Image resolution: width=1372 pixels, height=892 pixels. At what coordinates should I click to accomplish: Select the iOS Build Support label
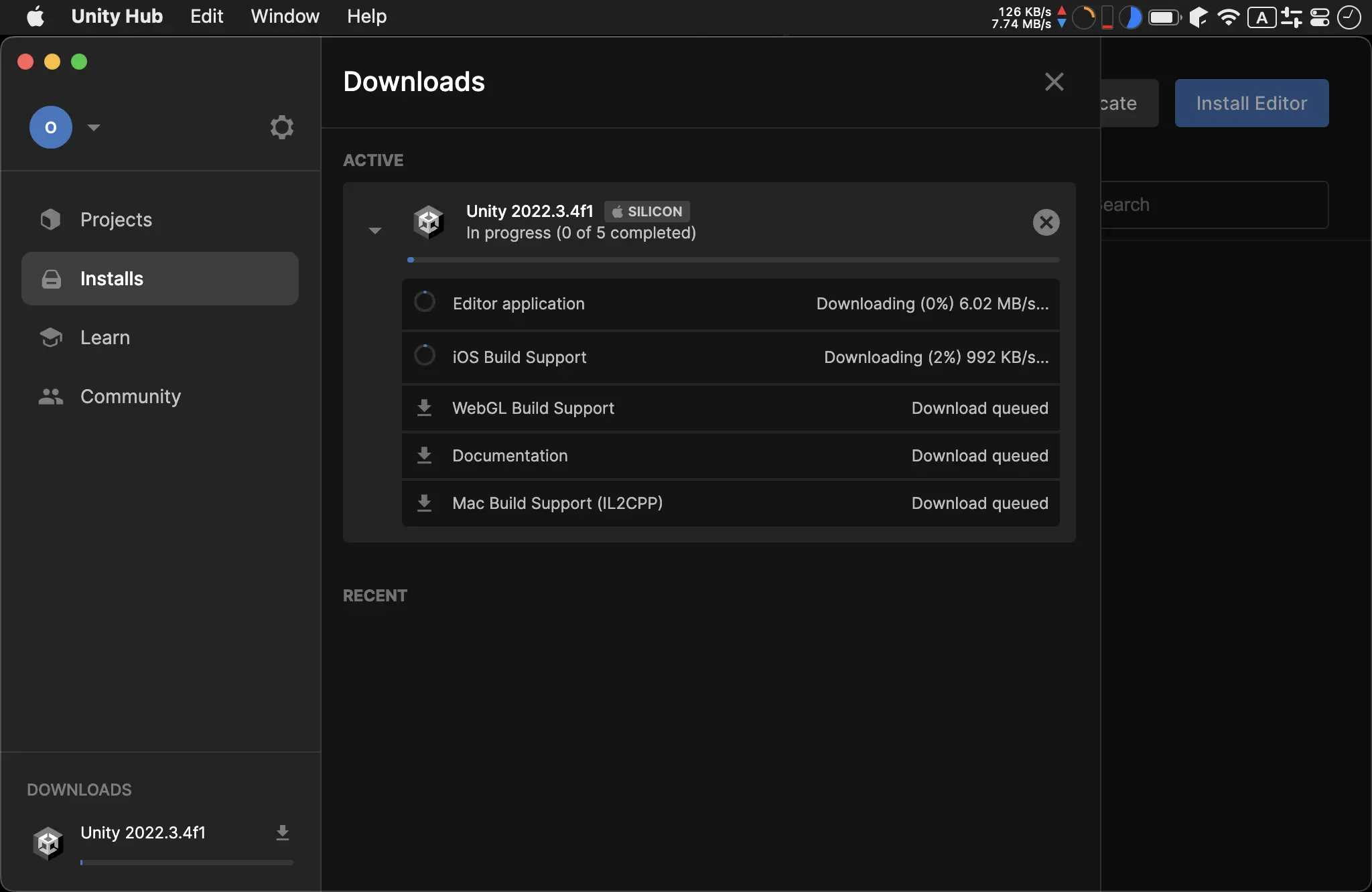coord(519,358)
